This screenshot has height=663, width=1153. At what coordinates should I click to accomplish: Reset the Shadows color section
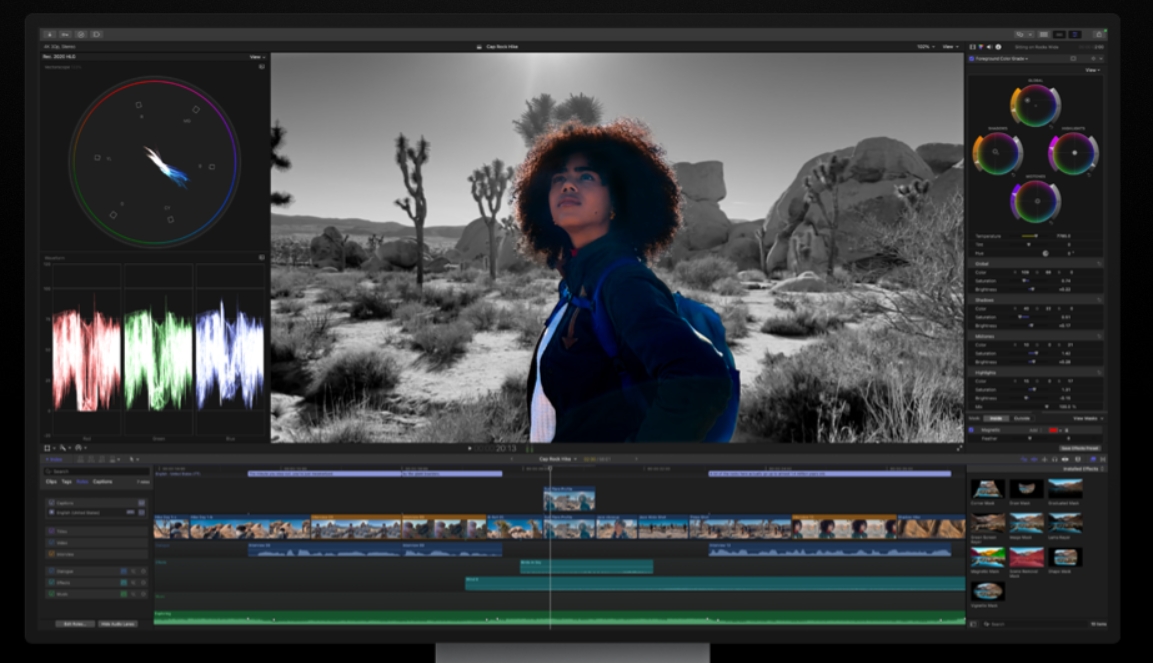tap(1099, 300)
